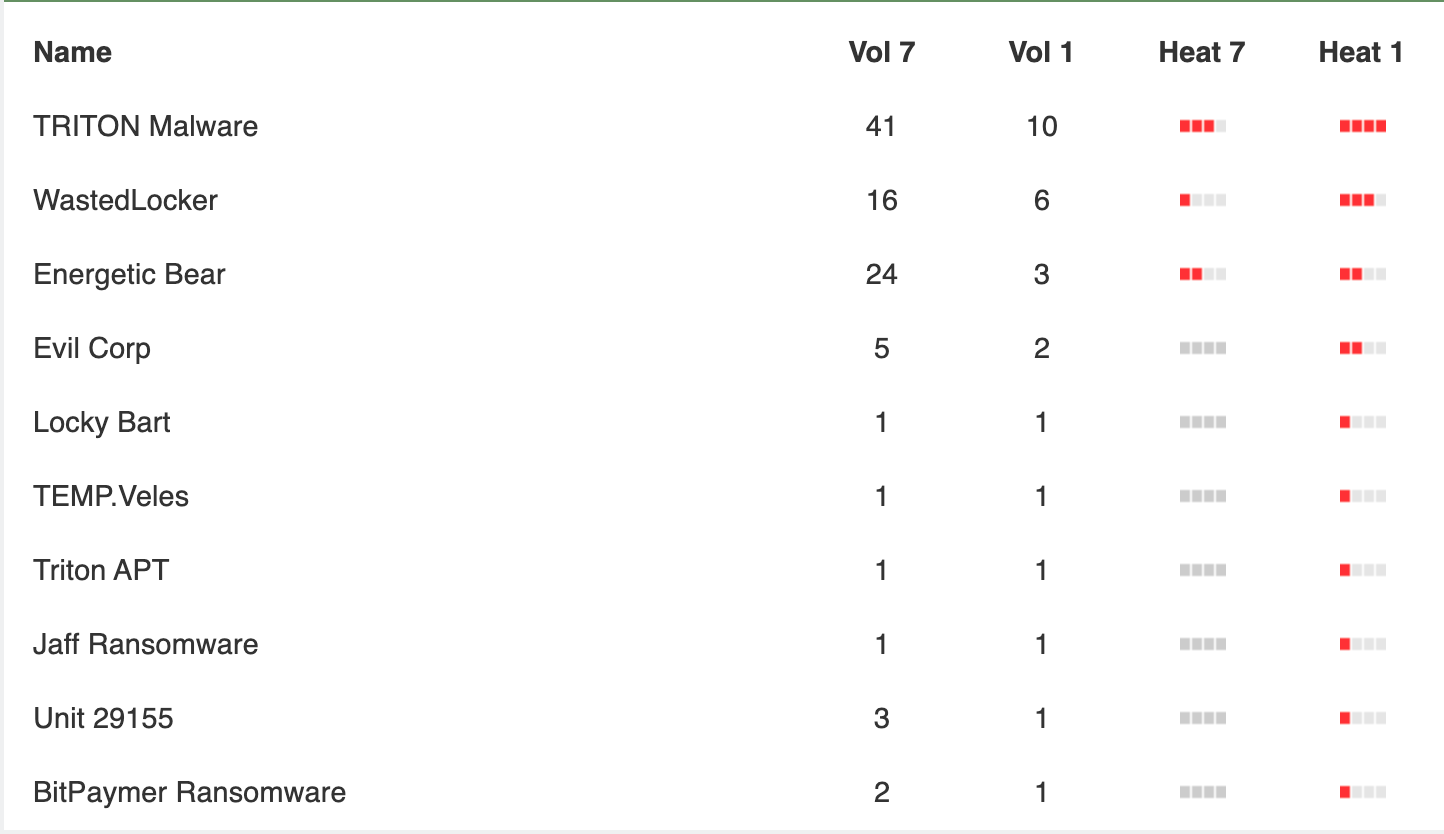
Task: Click BitPaymer Ransomware Heat 7 gray indicator
Action: click(x=1202, y=792)
